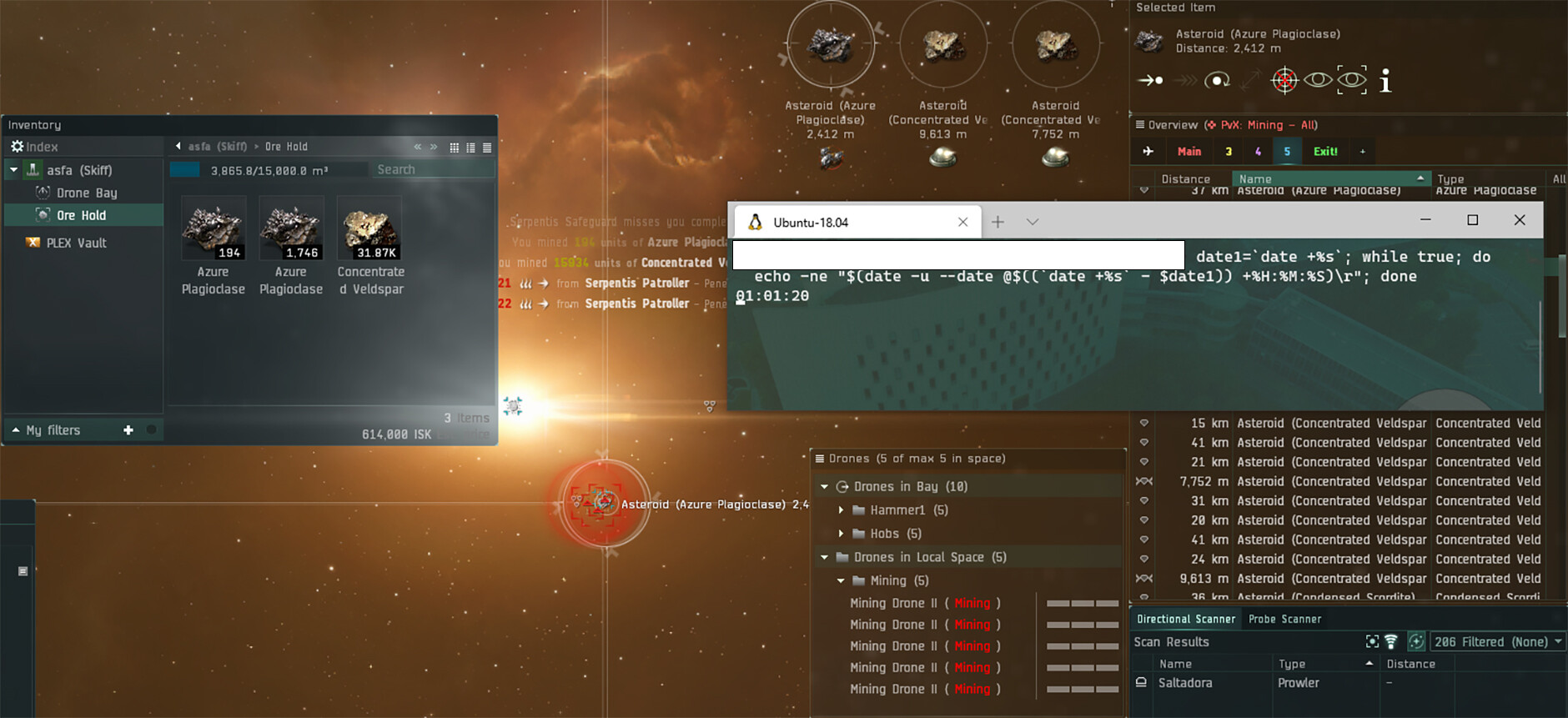Switch inventory to details view

[x=470, y=148]
